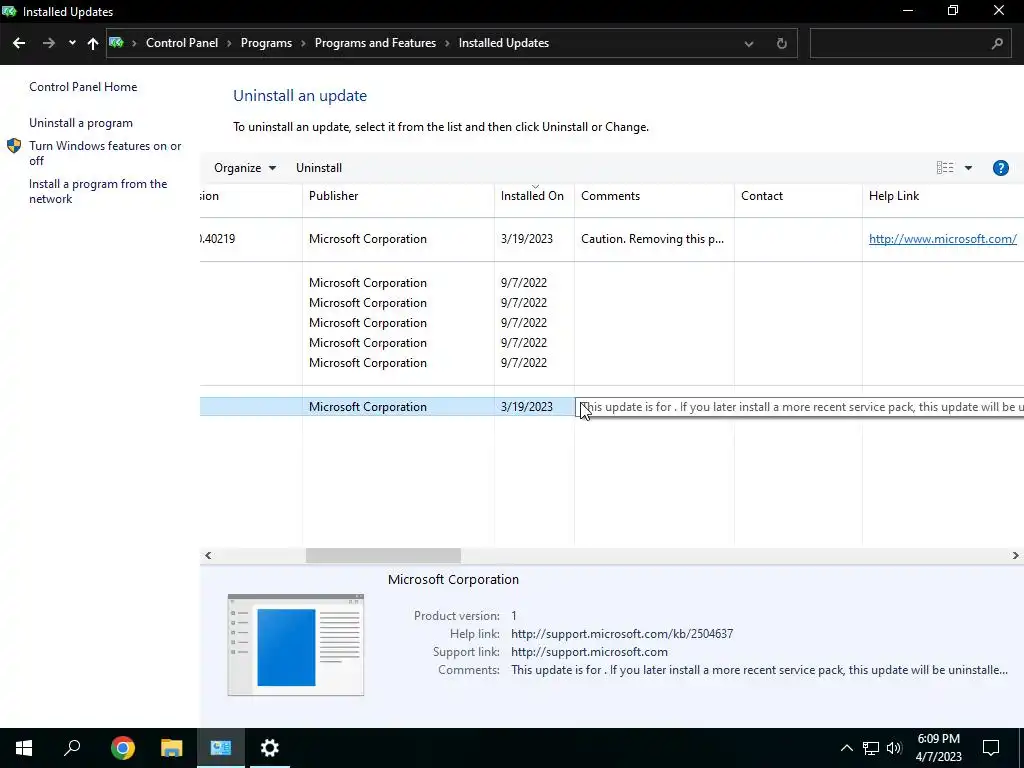Image resolution: width=1024 pixels, height=768 pixels.
Task: Click the Uninstall toolbar button
Action: [319, 168]
